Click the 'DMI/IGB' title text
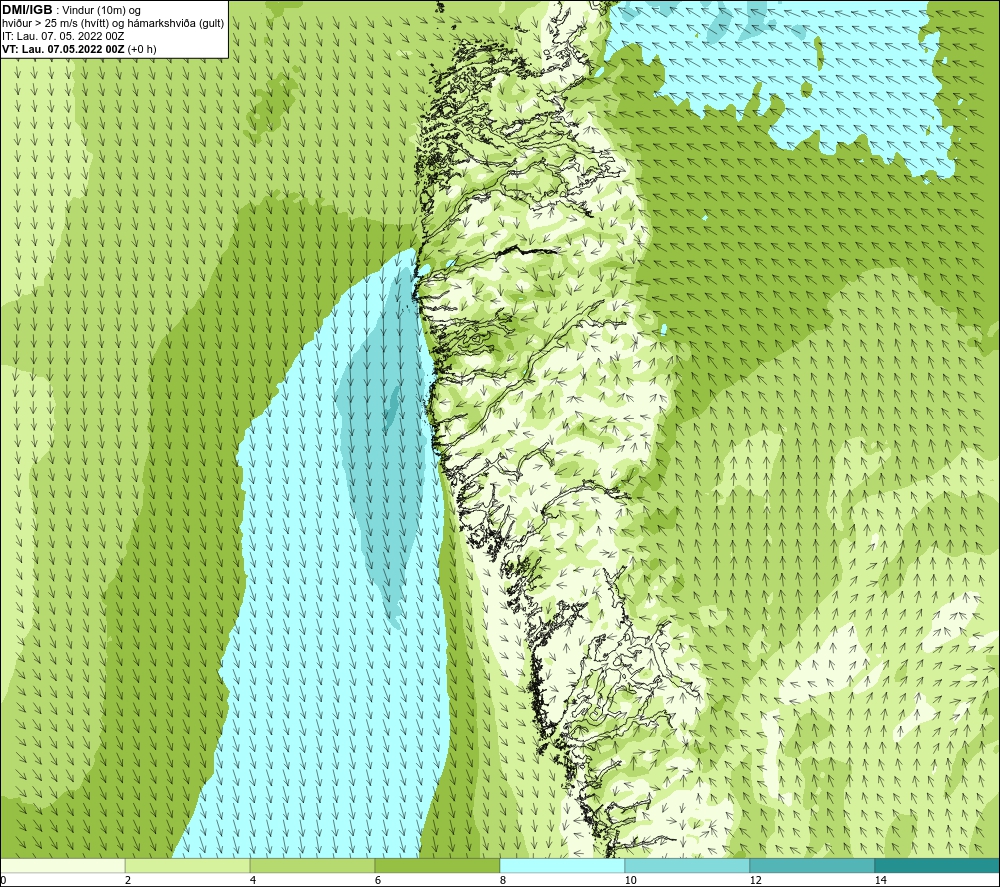 click(x=27, y=10)
